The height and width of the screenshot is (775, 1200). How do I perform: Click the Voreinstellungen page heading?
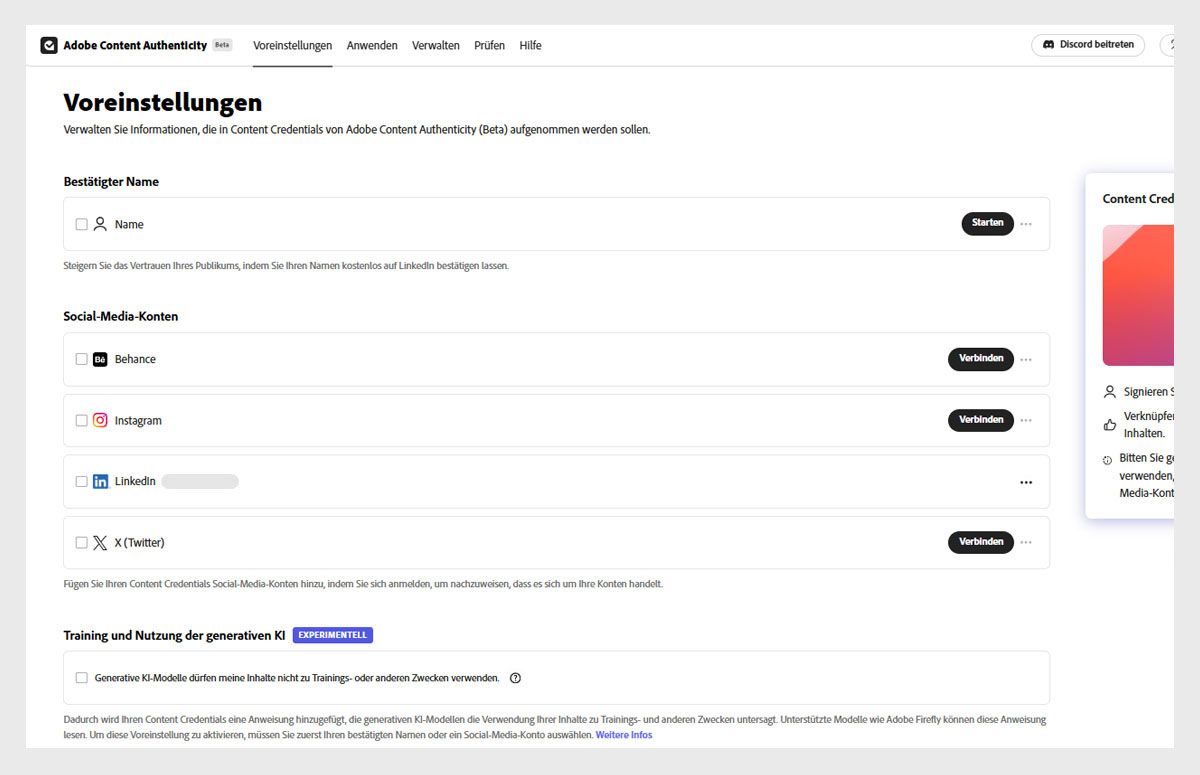tap(163, 102)
